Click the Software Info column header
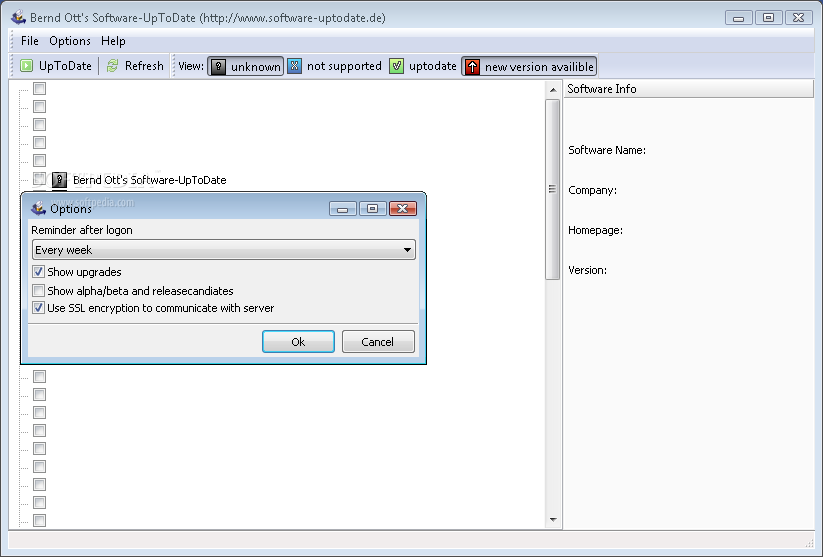 (x=689, y=89)
